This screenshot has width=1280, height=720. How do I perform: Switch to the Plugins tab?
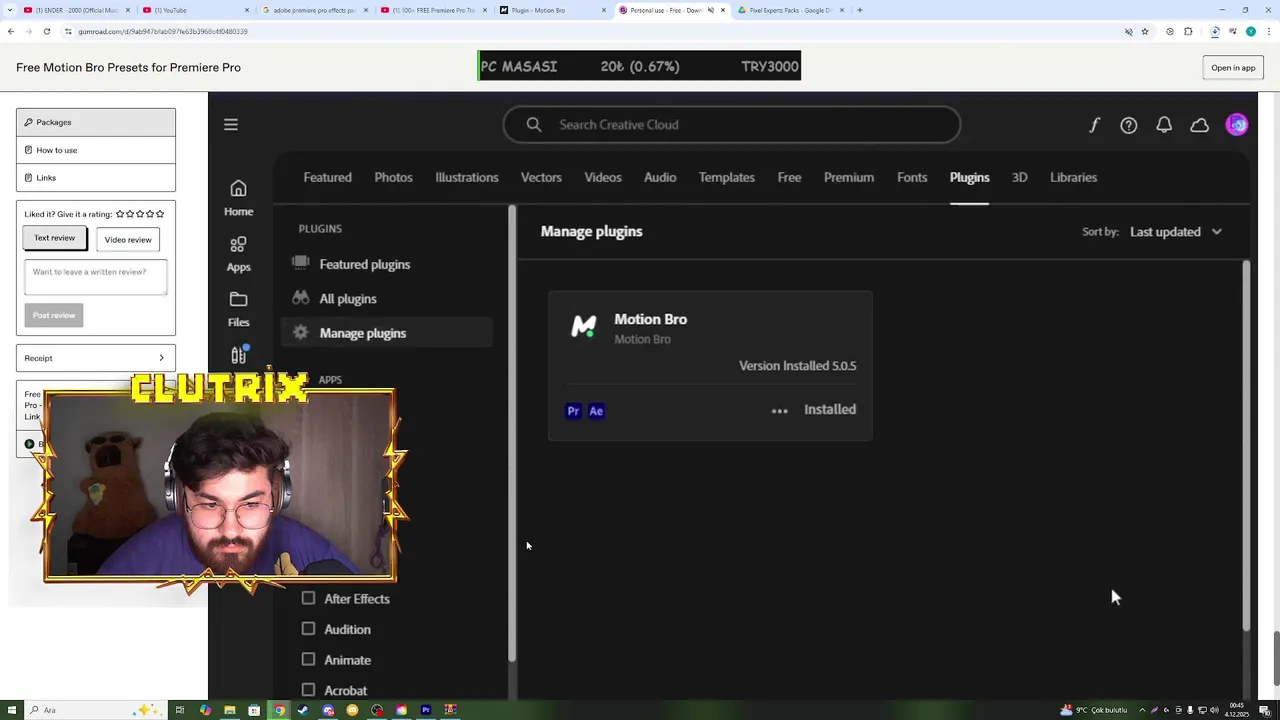click(969, 177)
